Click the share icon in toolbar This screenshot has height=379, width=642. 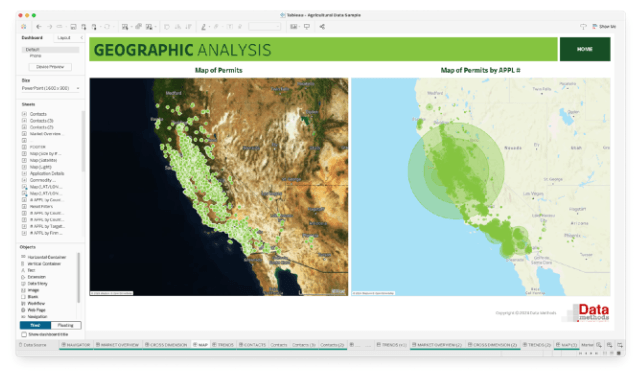tap(322, 27)
